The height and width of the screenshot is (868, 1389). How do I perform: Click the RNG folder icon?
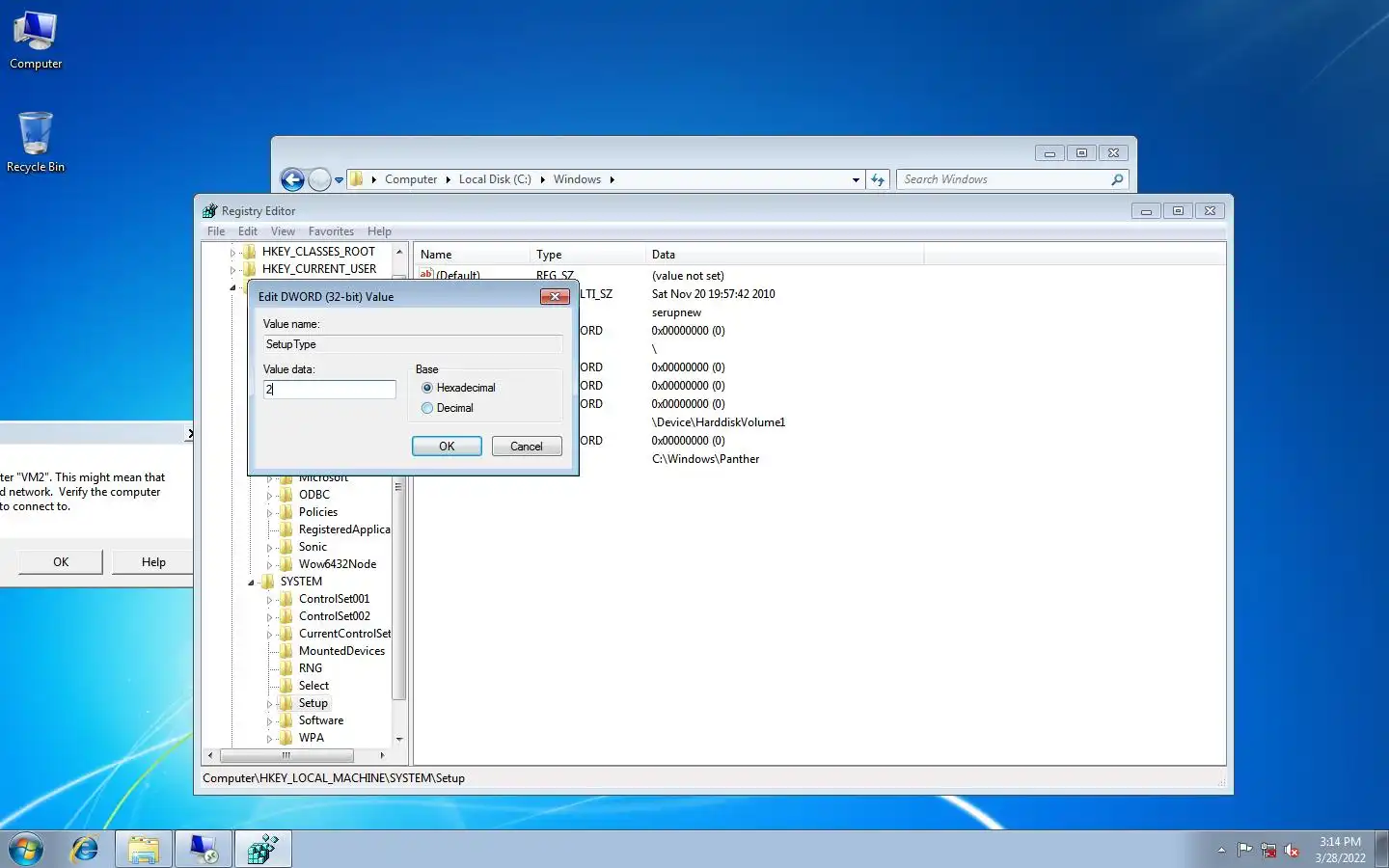(x=286, y=668)
